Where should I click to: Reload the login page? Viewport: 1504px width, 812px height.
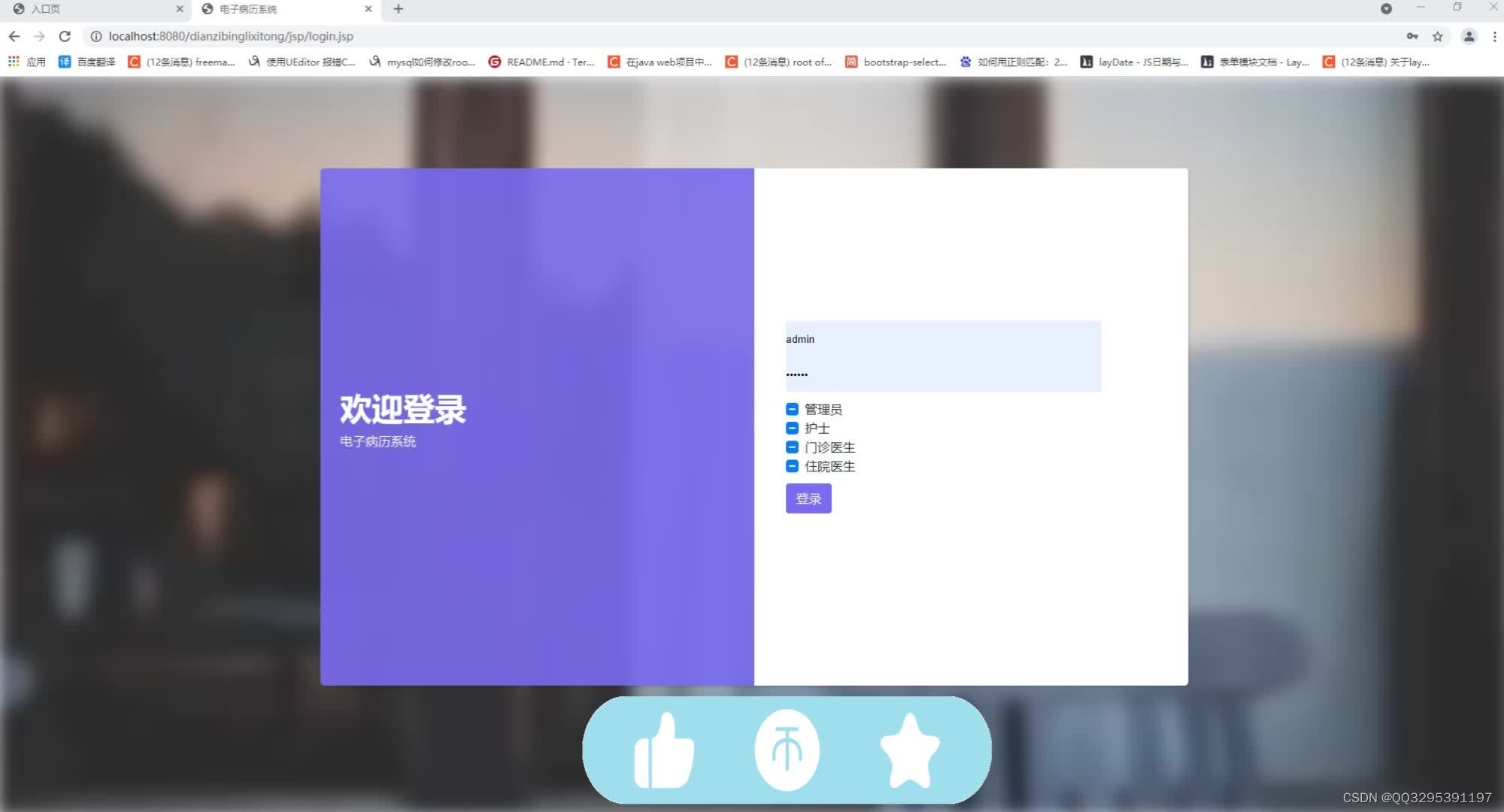(x=65, y=36)
